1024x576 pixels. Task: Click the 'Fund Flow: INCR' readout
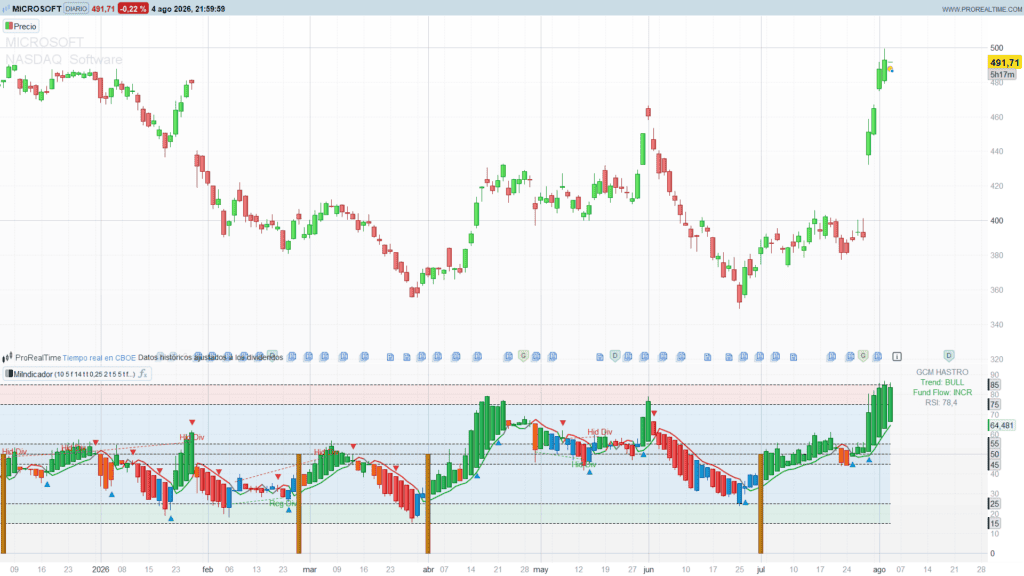[942, 392]
